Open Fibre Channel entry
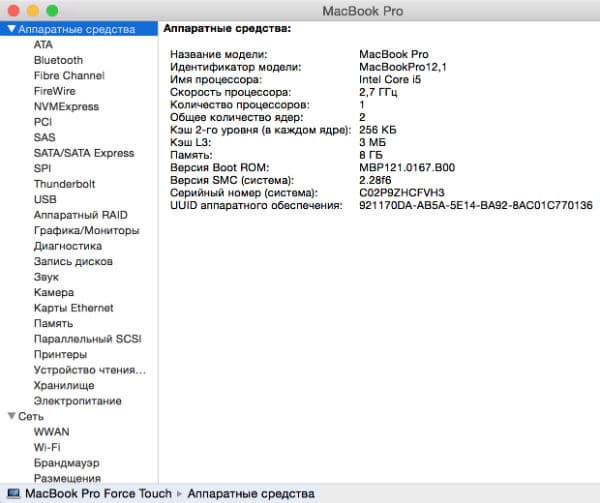600x503 pixels. [x=69, y=76]
